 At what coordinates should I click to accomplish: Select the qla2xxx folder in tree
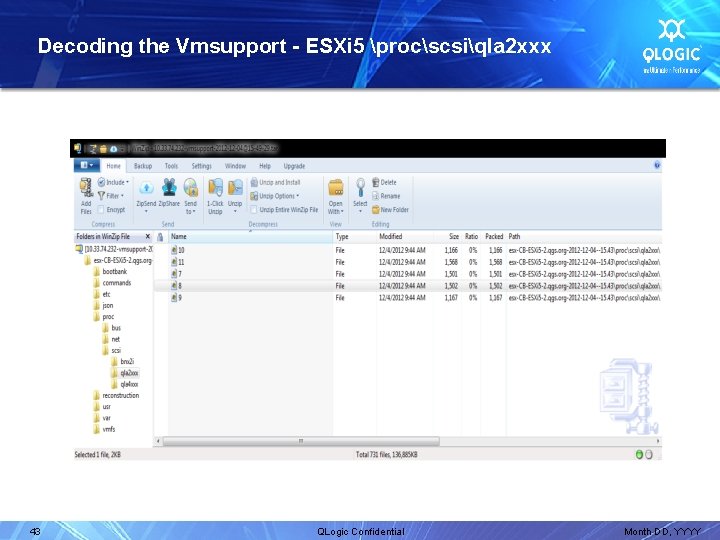pos(125,373)
